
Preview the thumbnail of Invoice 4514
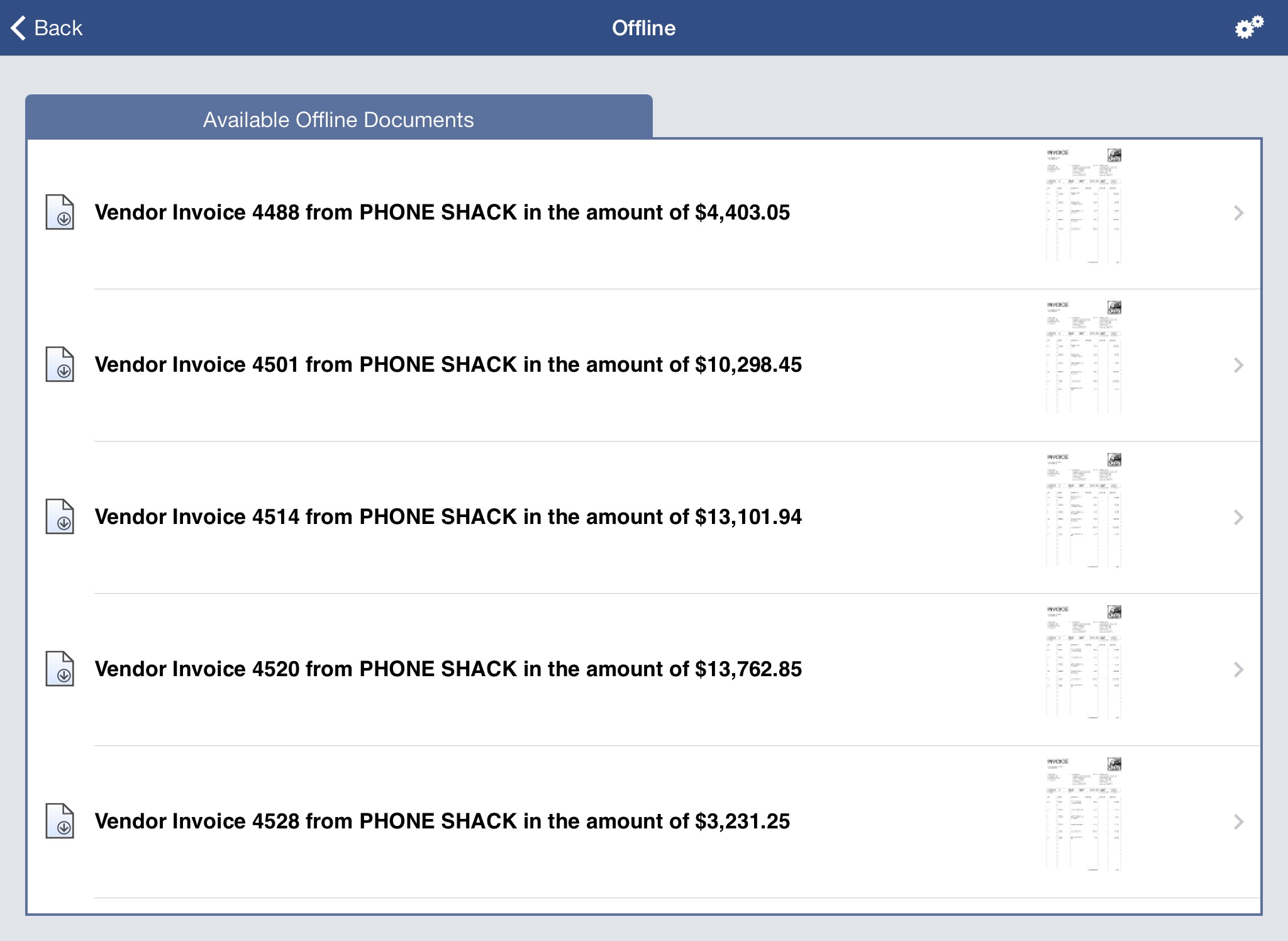coord(1084,510)
